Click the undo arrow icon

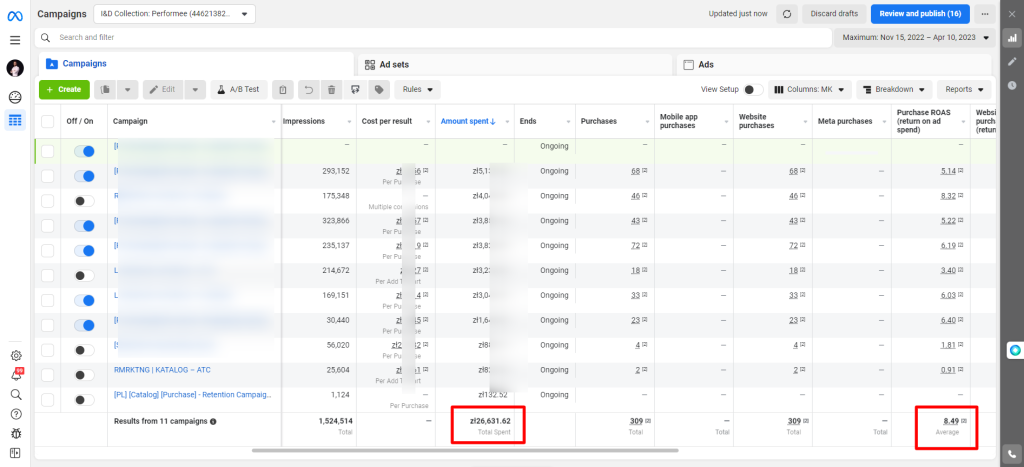309,89
